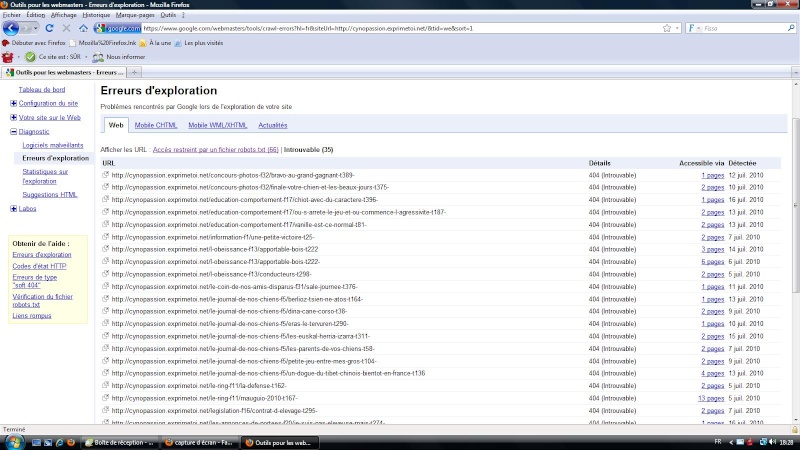Go to Home page icon

(83, 28)
